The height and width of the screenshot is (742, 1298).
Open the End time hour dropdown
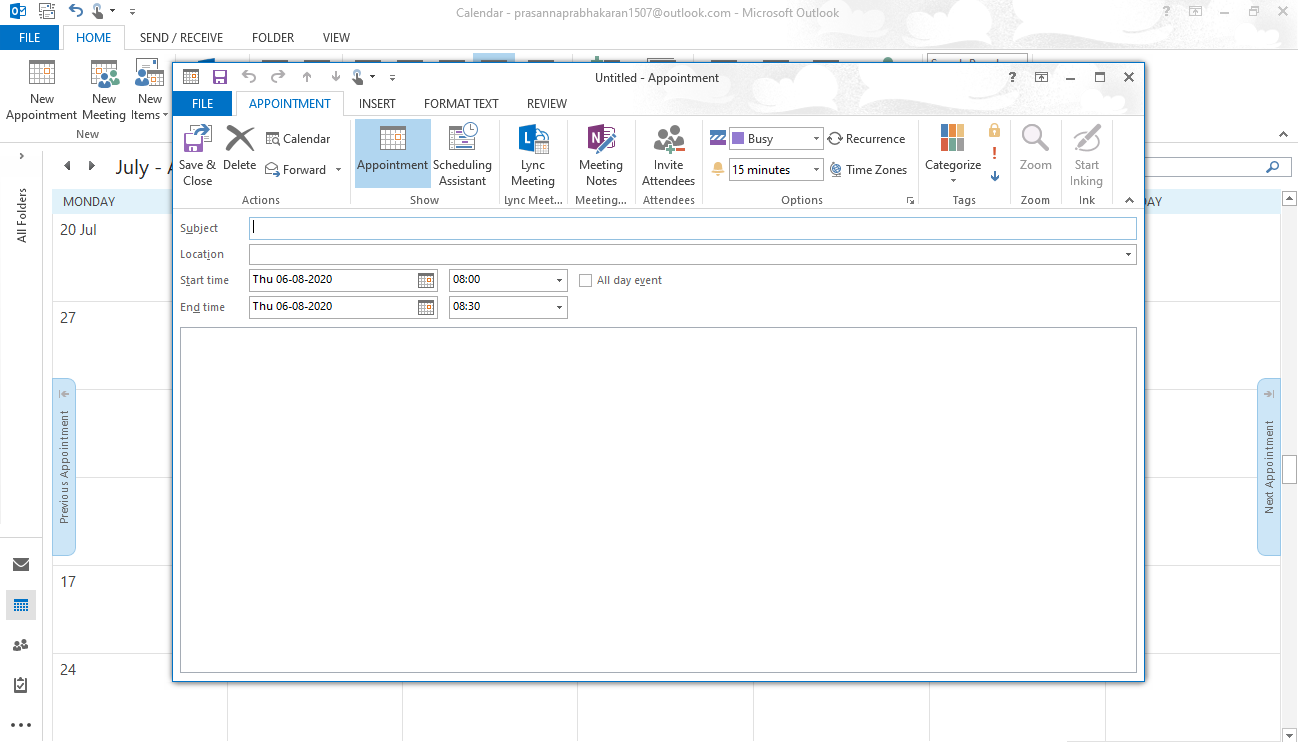558,307
